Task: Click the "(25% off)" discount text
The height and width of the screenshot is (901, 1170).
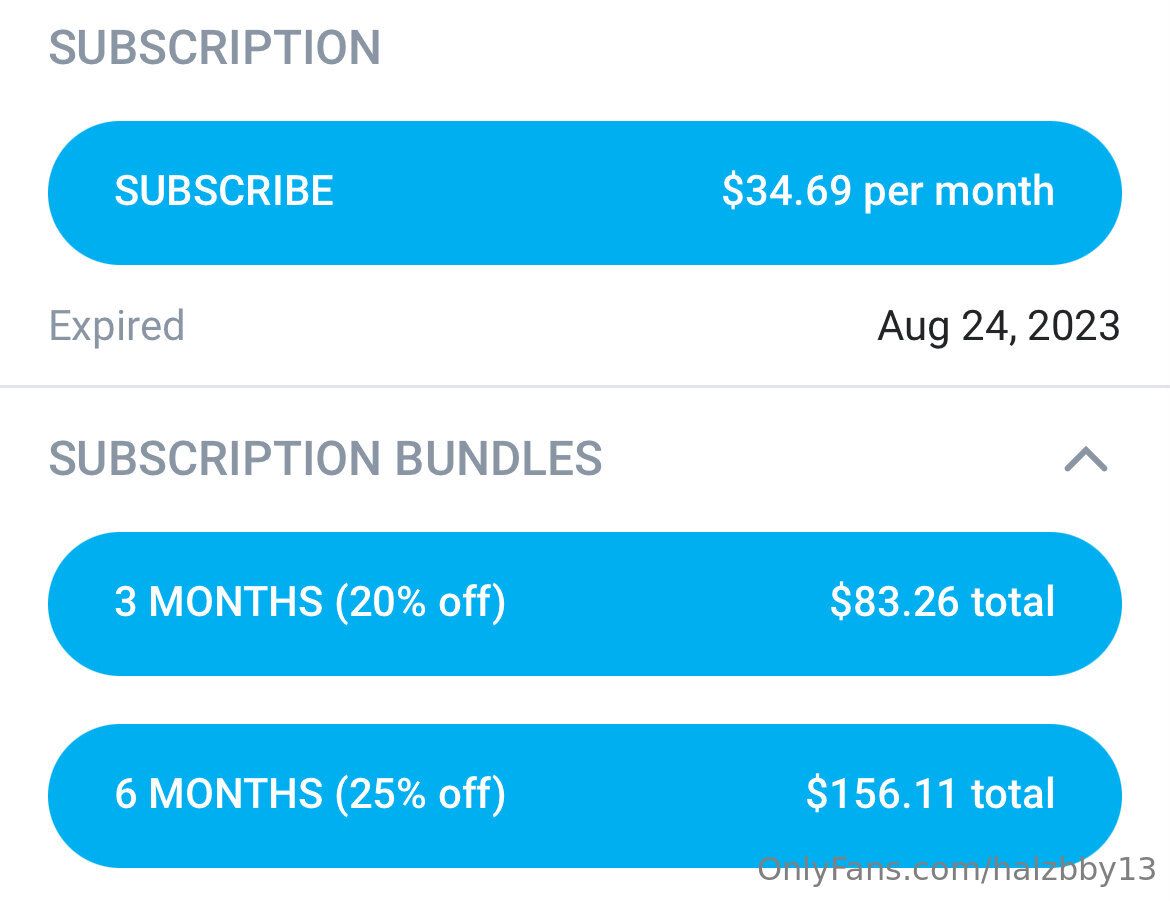Action: [420, 794]
